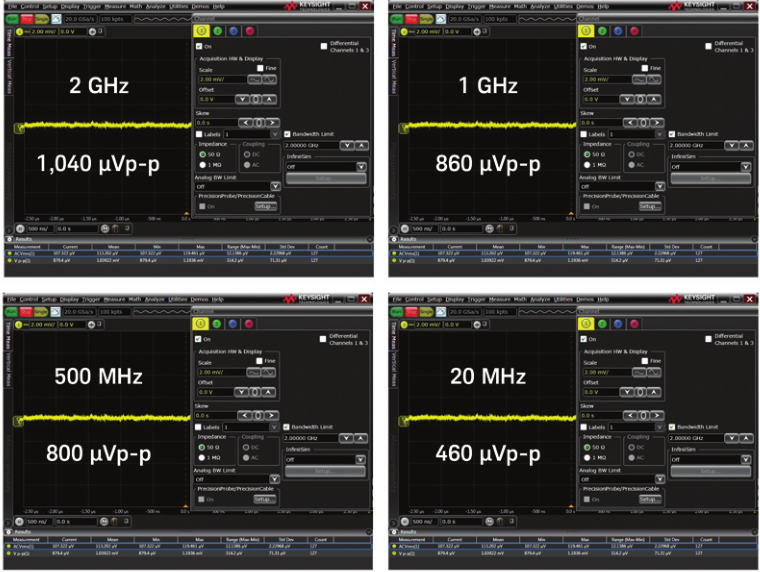Open Utilities menu in 500 MHz window

(x=177, y=299)
